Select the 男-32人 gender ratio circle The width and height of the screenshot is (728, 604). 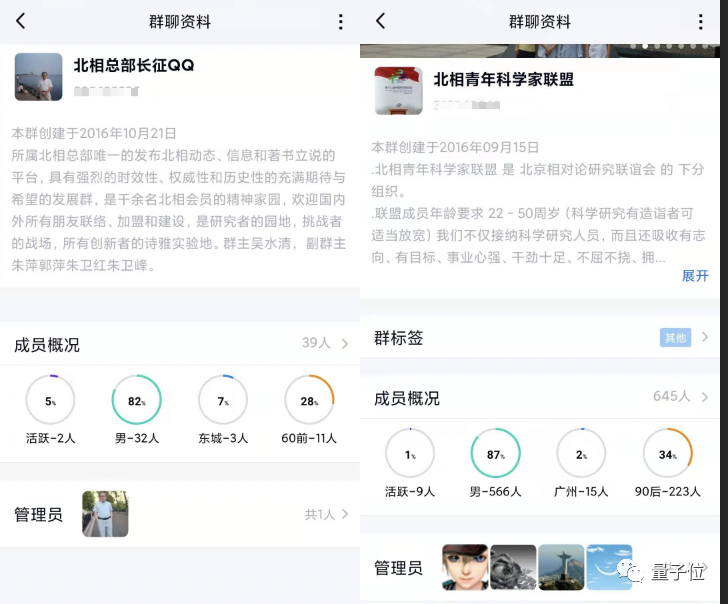click(x=137, y=400)
